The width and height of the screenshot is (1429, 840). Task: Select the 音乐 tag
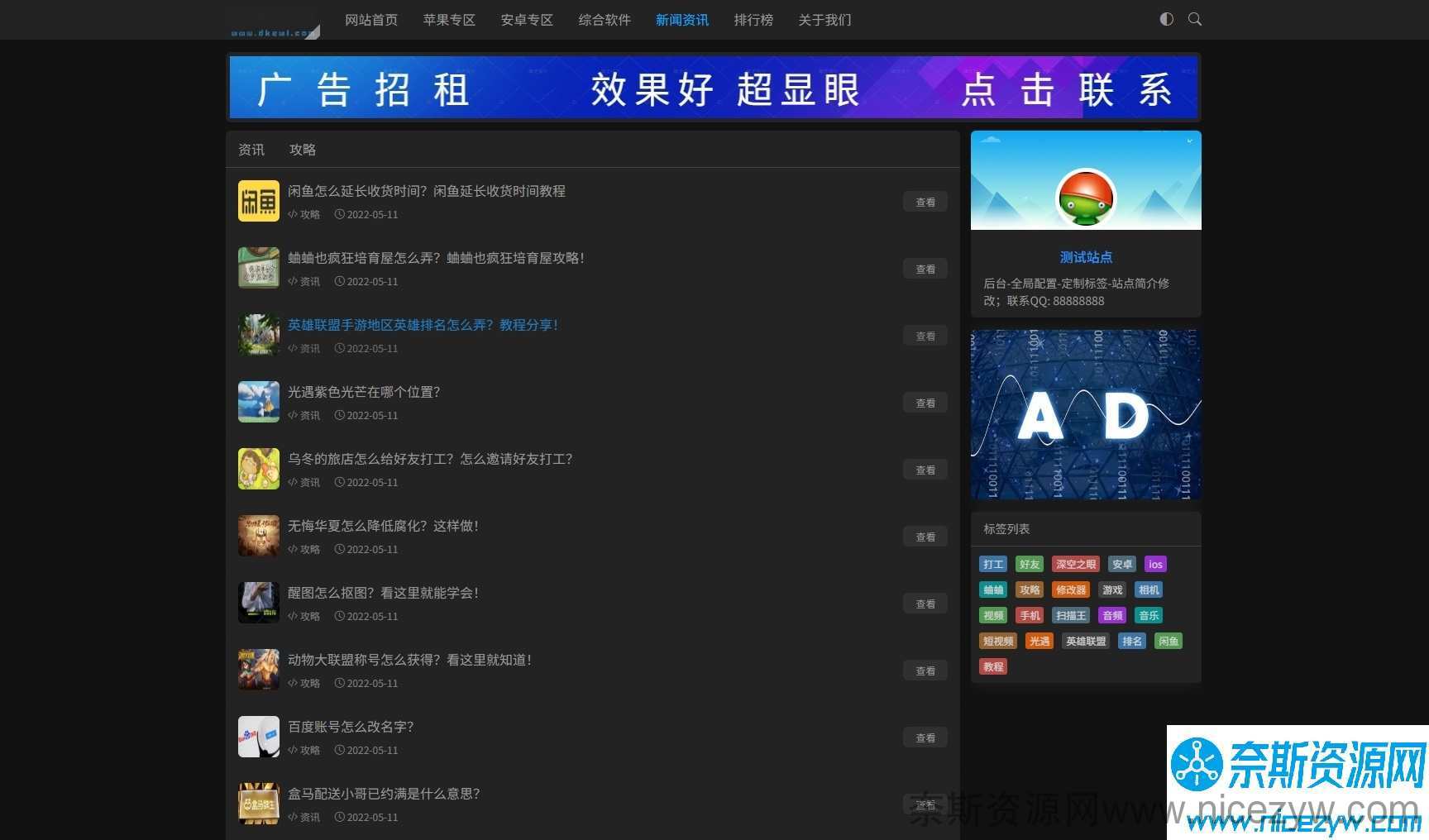pyautogui.click(x=1149, y=615)
